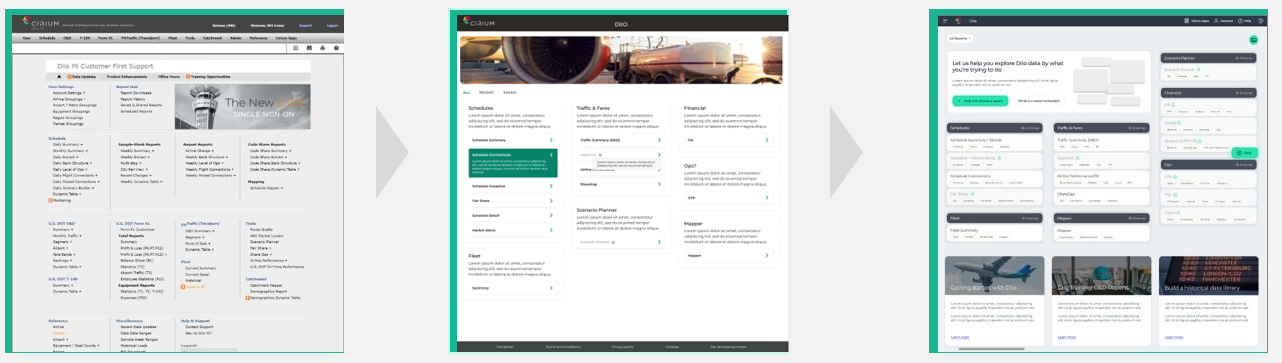Open the hamburger menu in the new Diio dashboard
1282x363 pixels.
click(x=944, y=20)
